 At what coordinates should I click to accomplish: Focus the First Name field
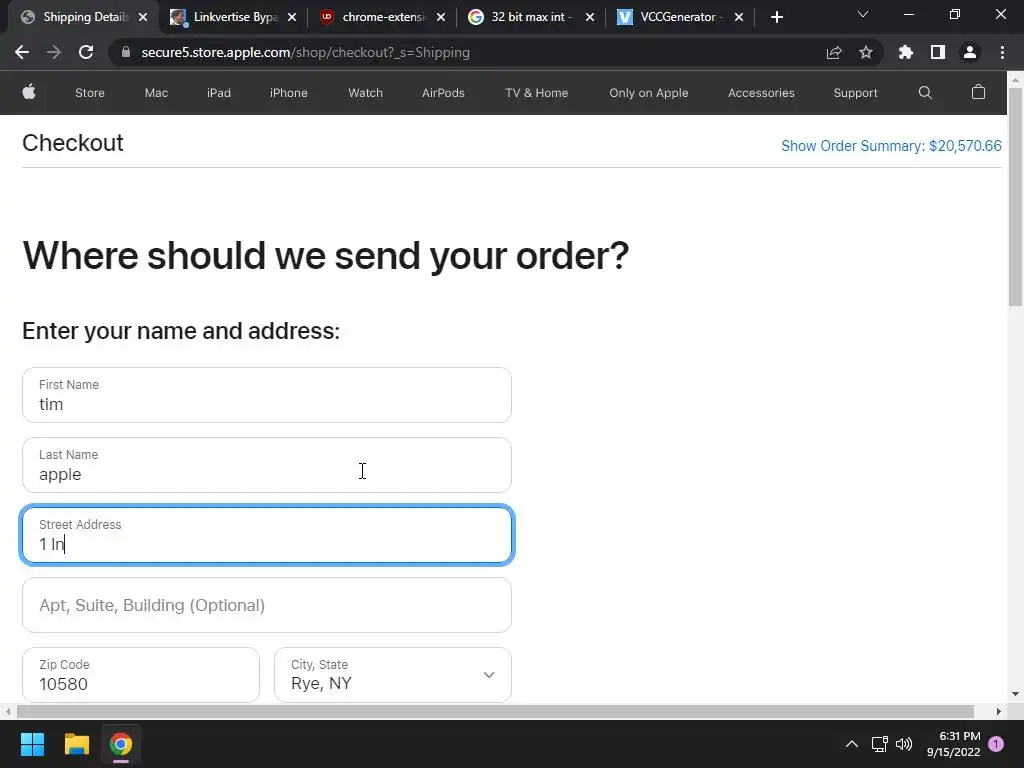266,395
